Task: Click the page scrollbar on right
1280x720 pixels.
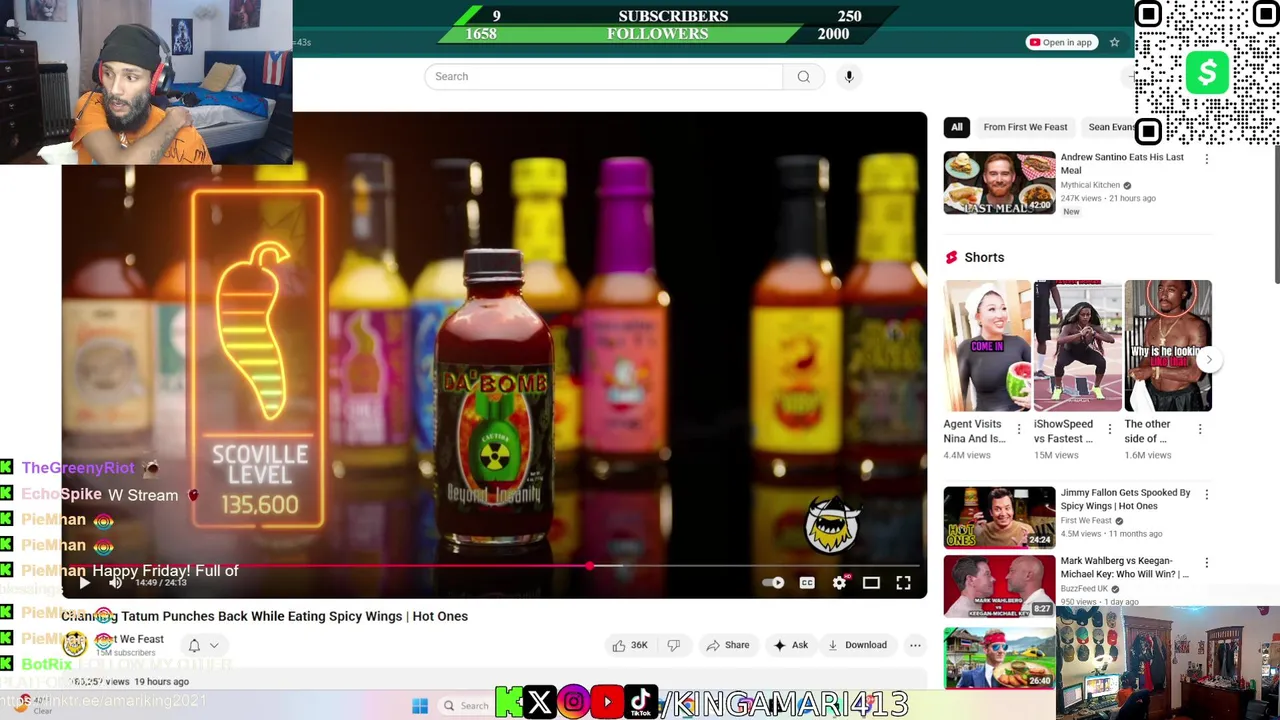Action: tap(1276, 215)
